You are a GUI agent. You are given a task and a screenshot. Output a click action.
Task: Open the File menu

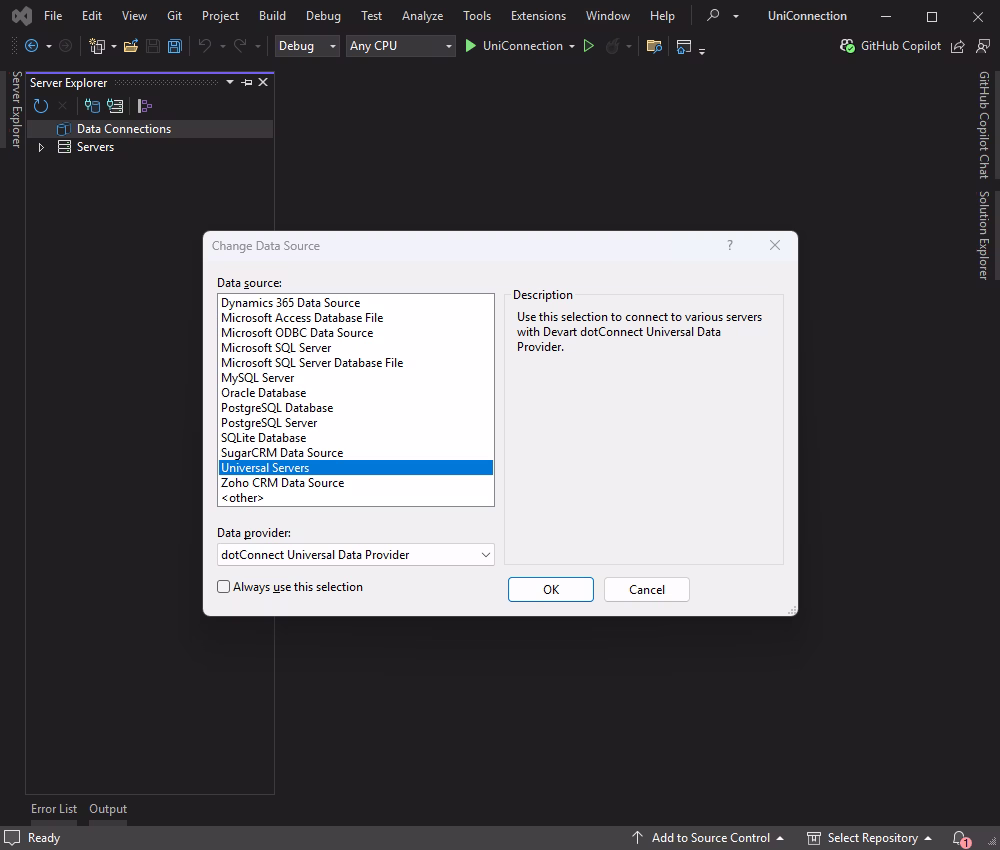(53, 16)
